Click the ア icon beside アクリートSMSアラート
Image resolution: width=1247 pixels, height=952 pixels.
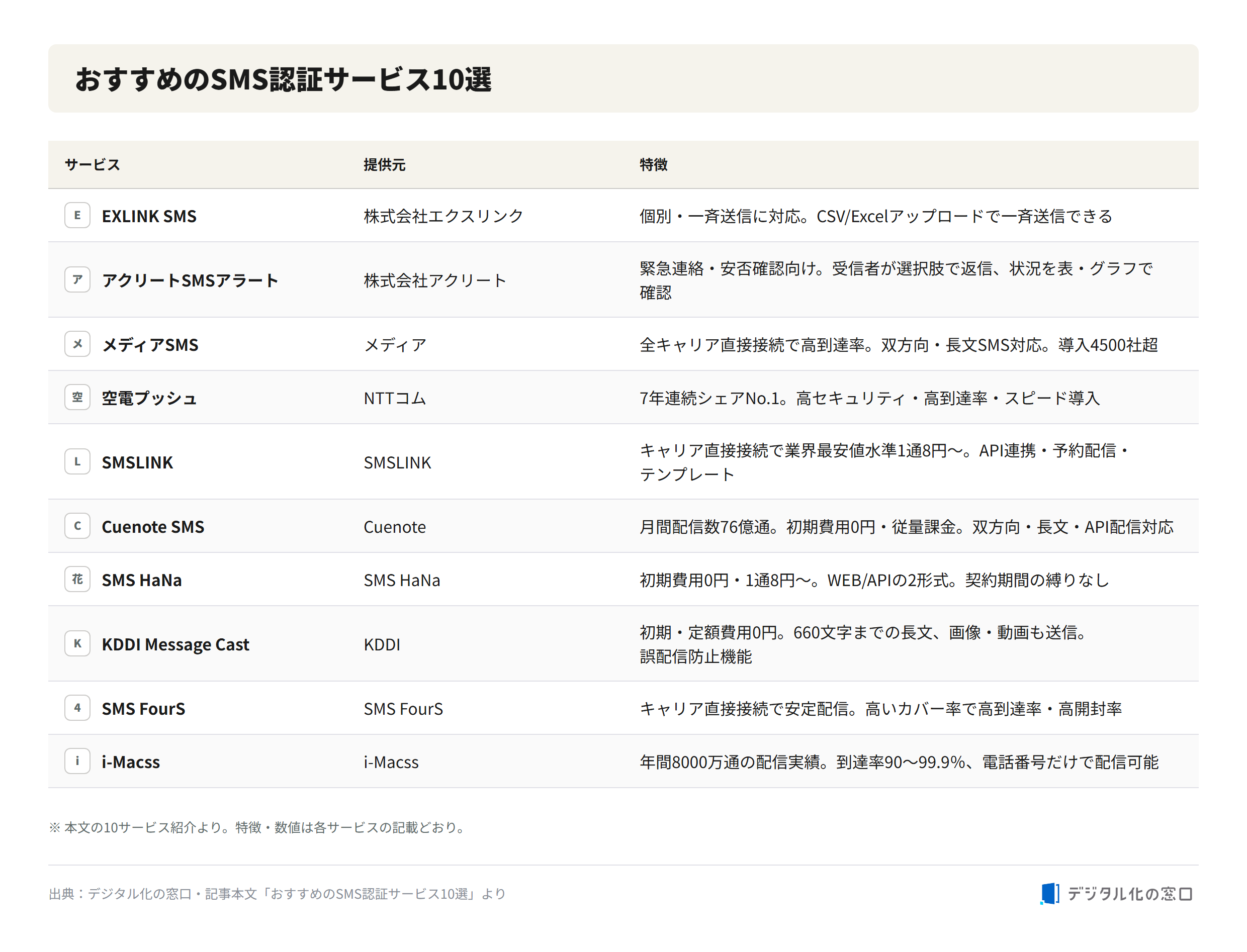(x=77, y=279)
